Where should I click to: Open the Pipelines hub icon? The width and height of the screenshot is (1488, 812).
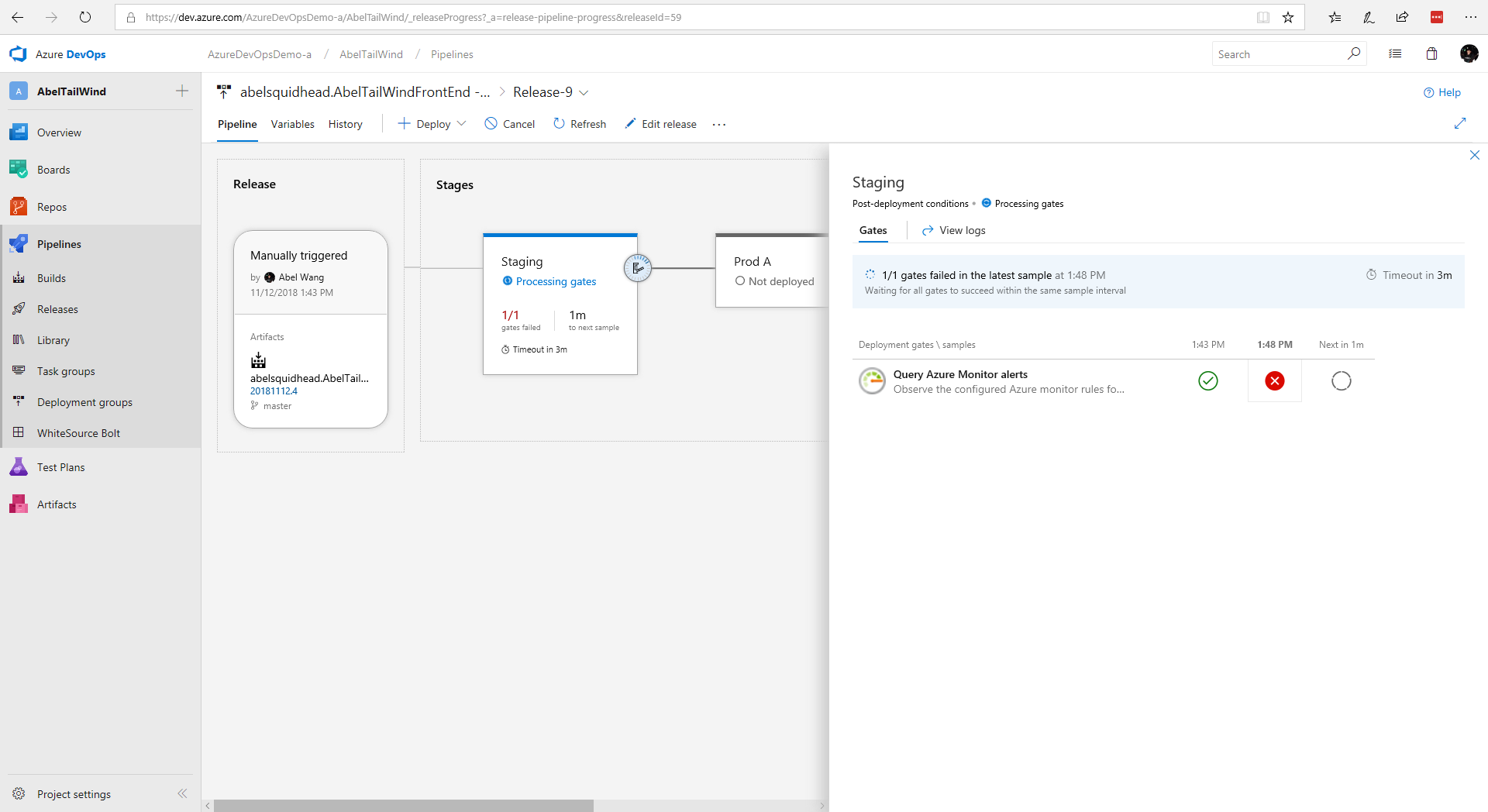tap(19, 244)
